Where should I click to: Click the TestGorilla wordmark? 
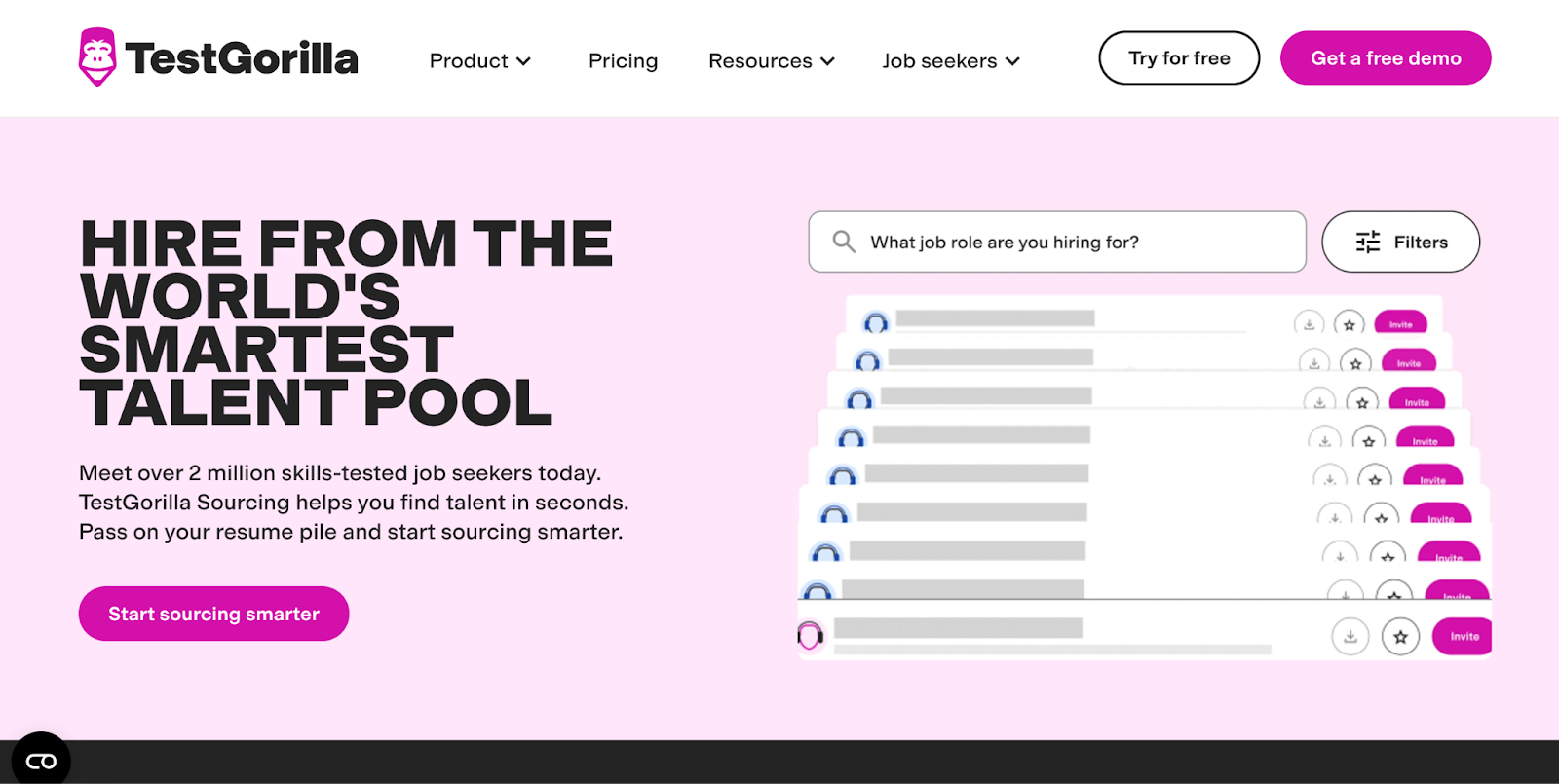click(242, 58)
